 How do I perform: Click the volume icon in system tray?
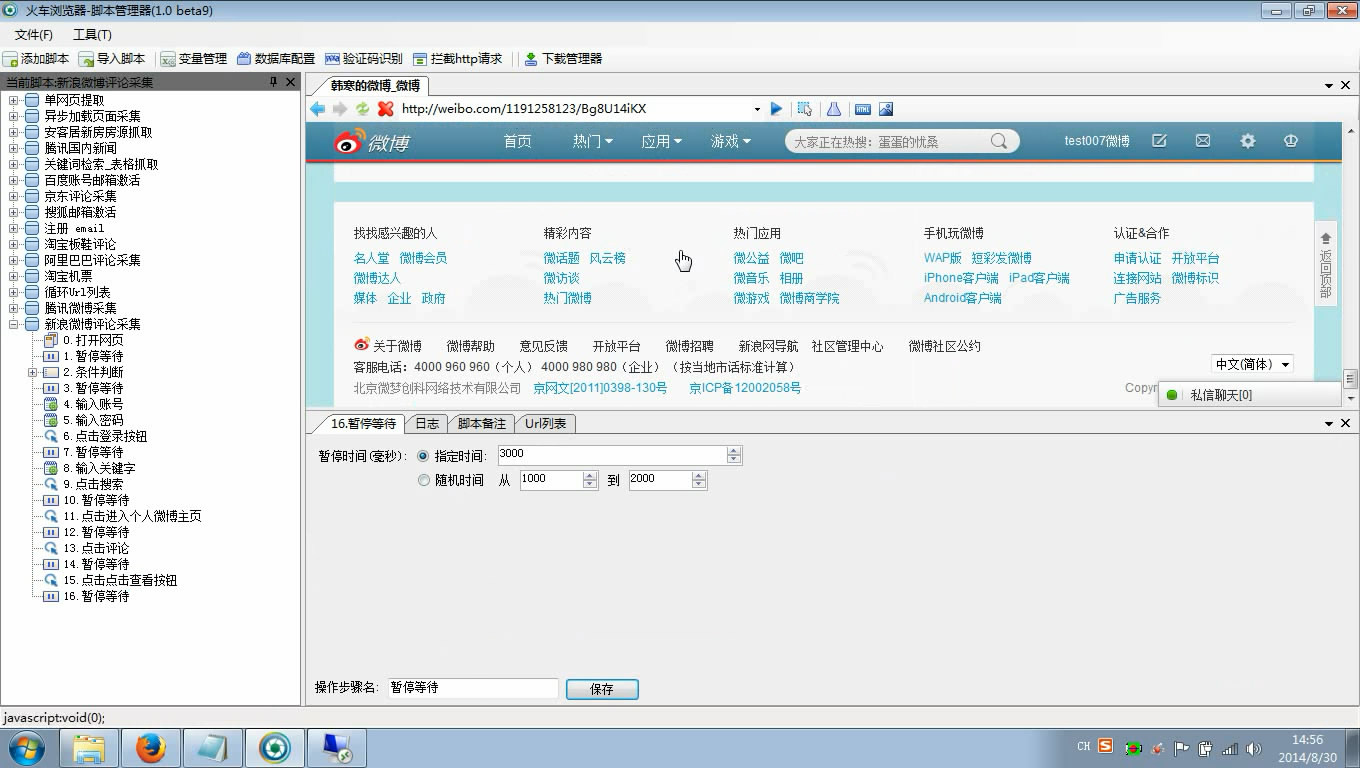coord(1254,748)
